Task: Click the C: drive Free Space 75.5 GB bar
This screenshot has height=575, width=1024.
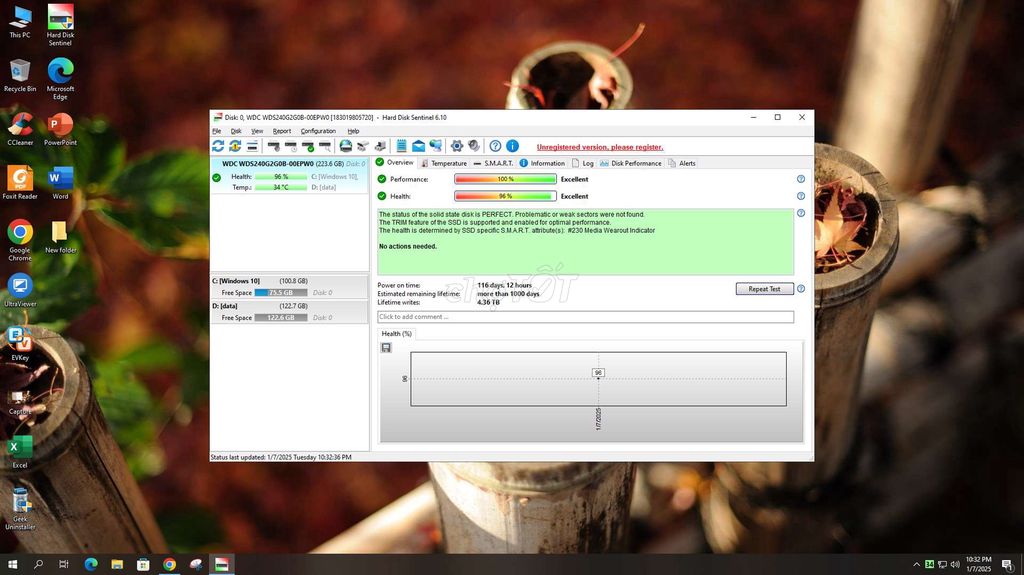Action: click(x=280, y=293)
